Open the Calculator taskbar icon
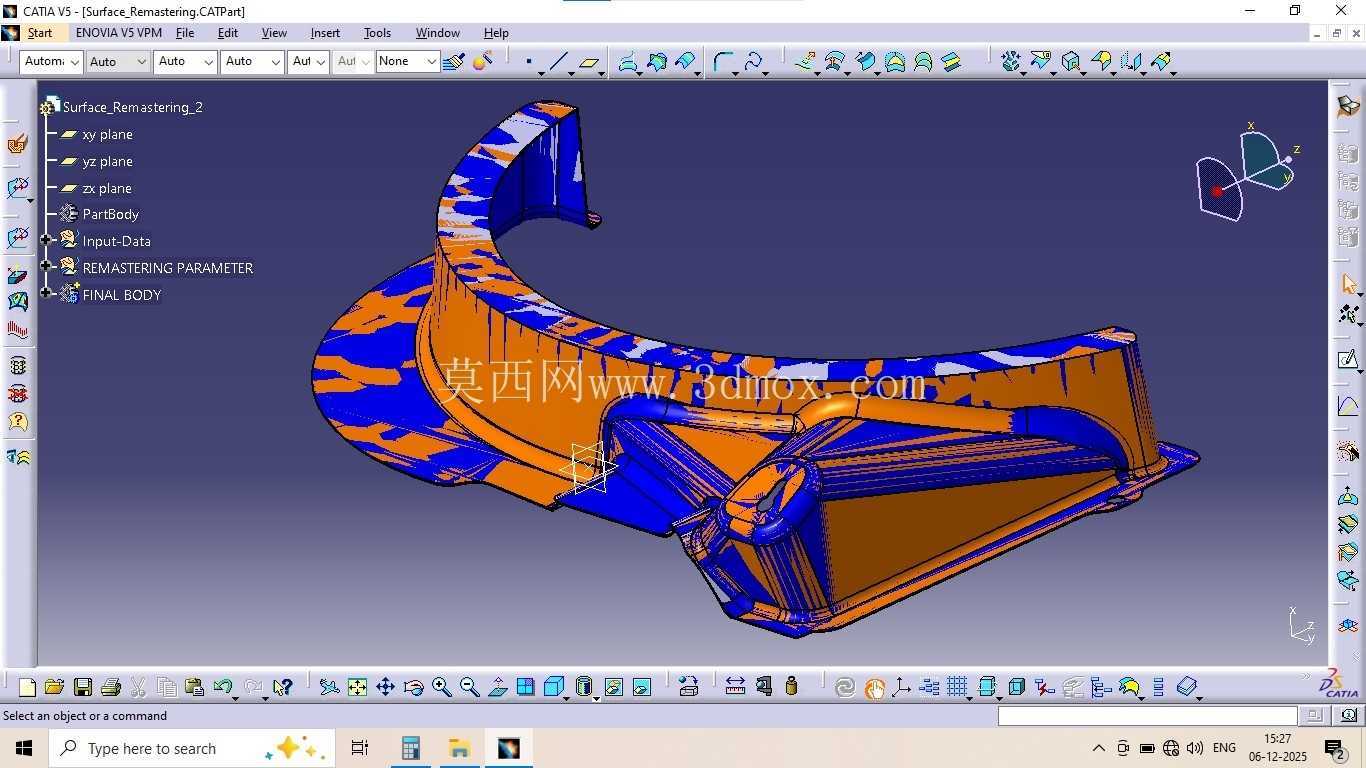This screenshot has height=768, width=1366. (410, 748)
